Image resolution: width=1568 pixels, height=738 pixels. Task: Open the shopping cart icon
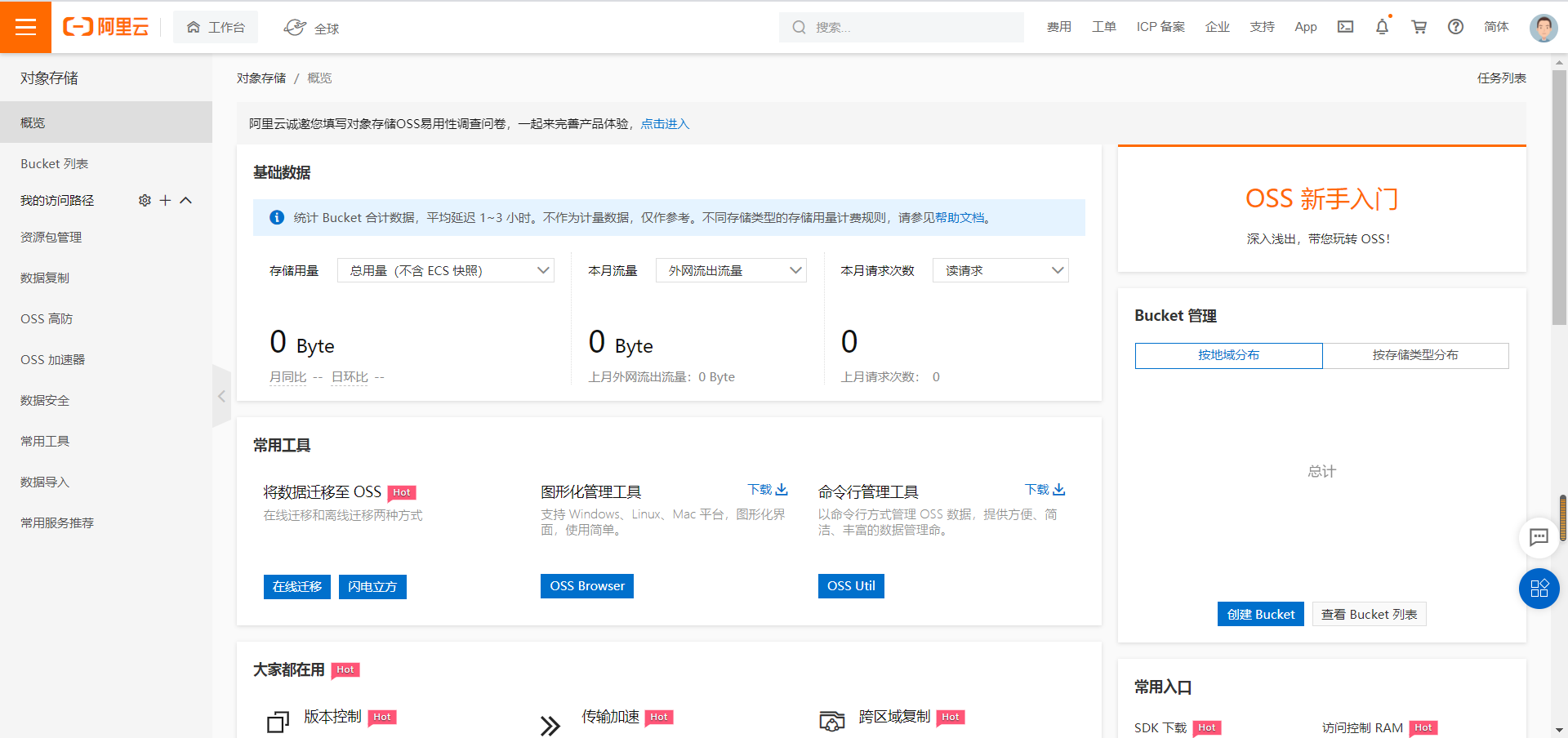(1419, 27)
